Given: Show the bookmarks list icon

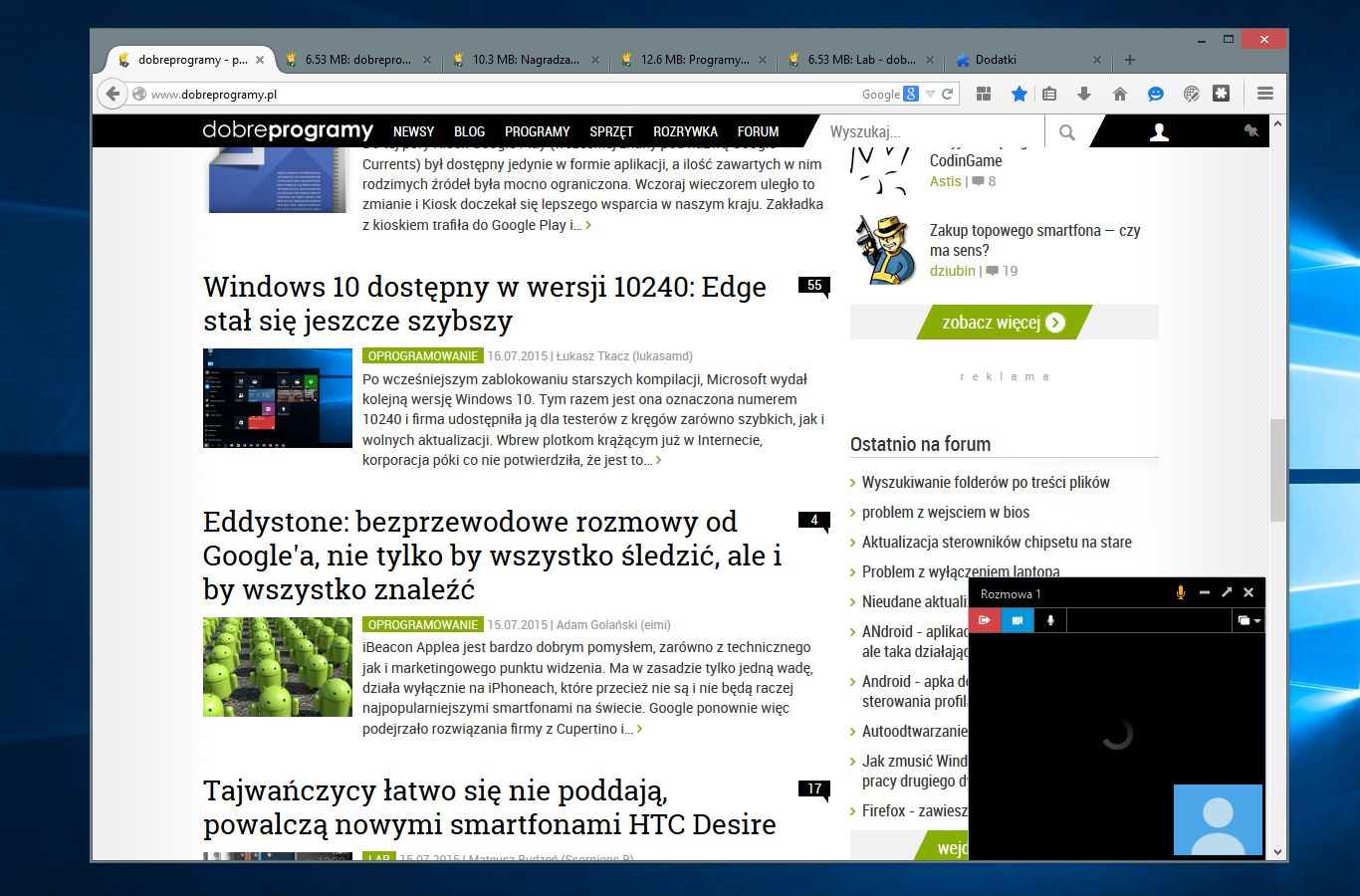Looking at the screenshot, I should pos(1049,94).
